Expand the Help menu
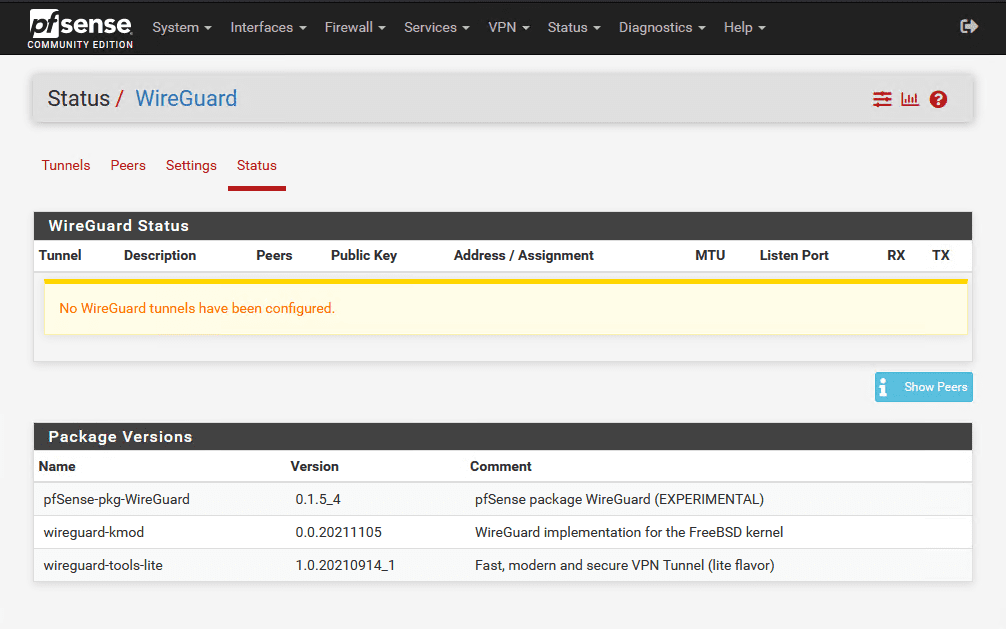1006x629 pixels. pyautogui.click(x=744, y=28)
